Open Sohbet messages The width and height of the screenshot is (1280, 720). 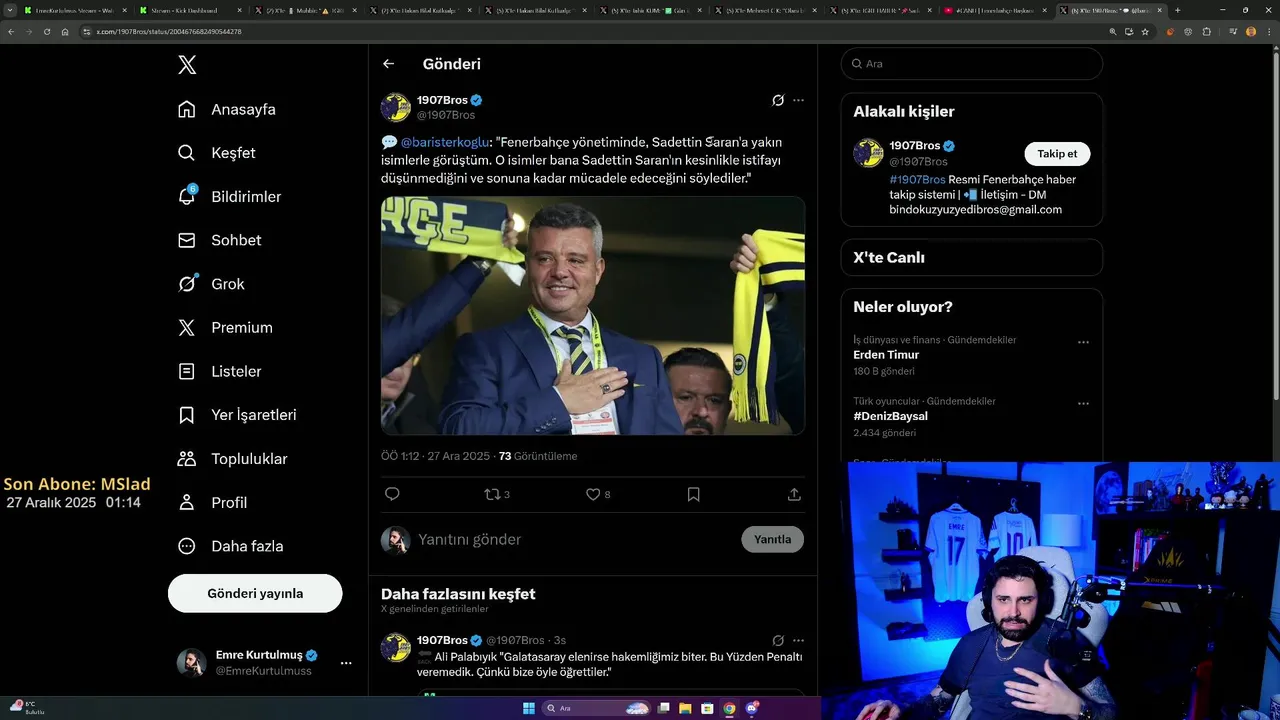pos(219,240)
